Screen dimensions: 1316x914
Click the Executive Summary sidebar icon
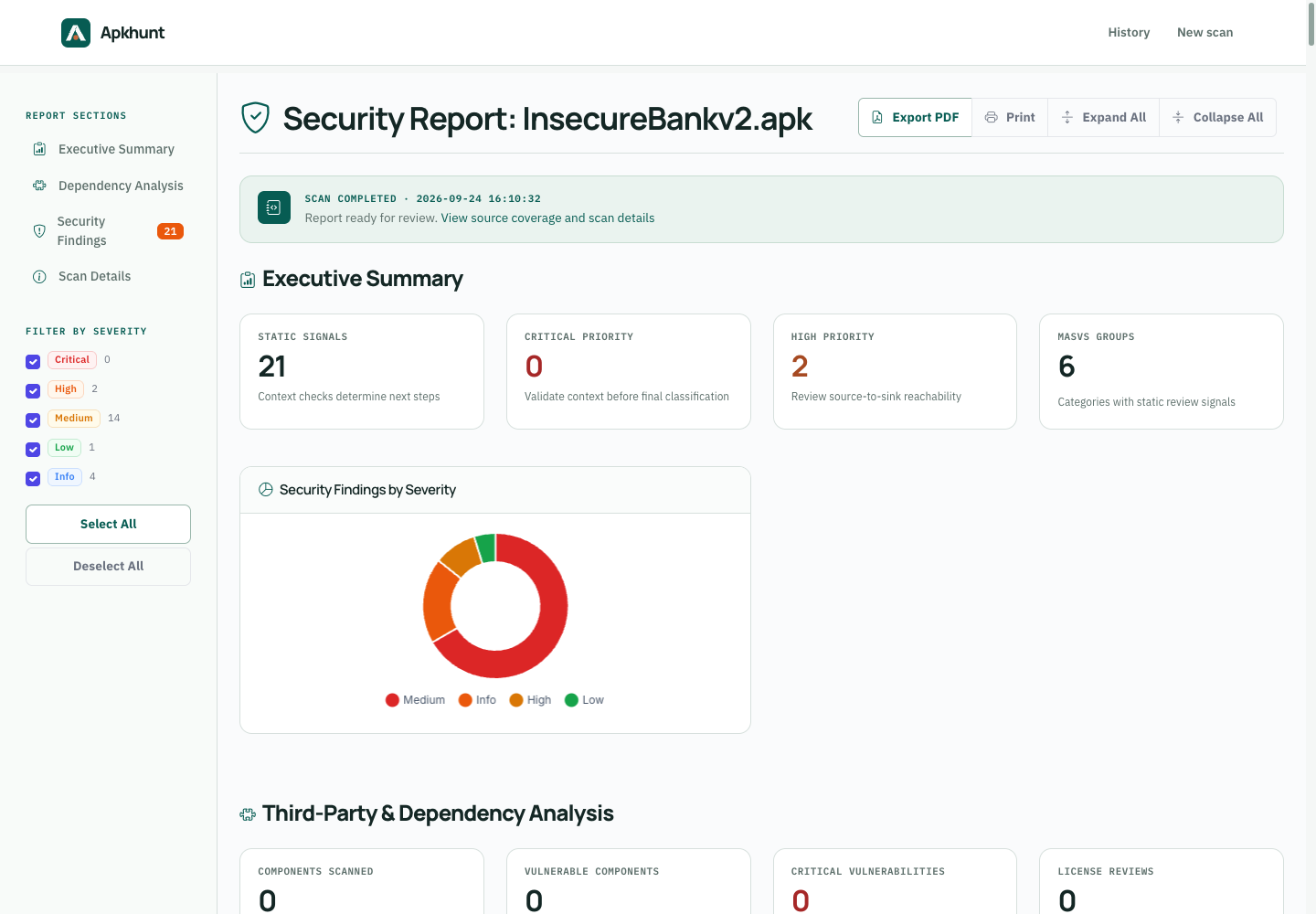(x=39, y=149)
